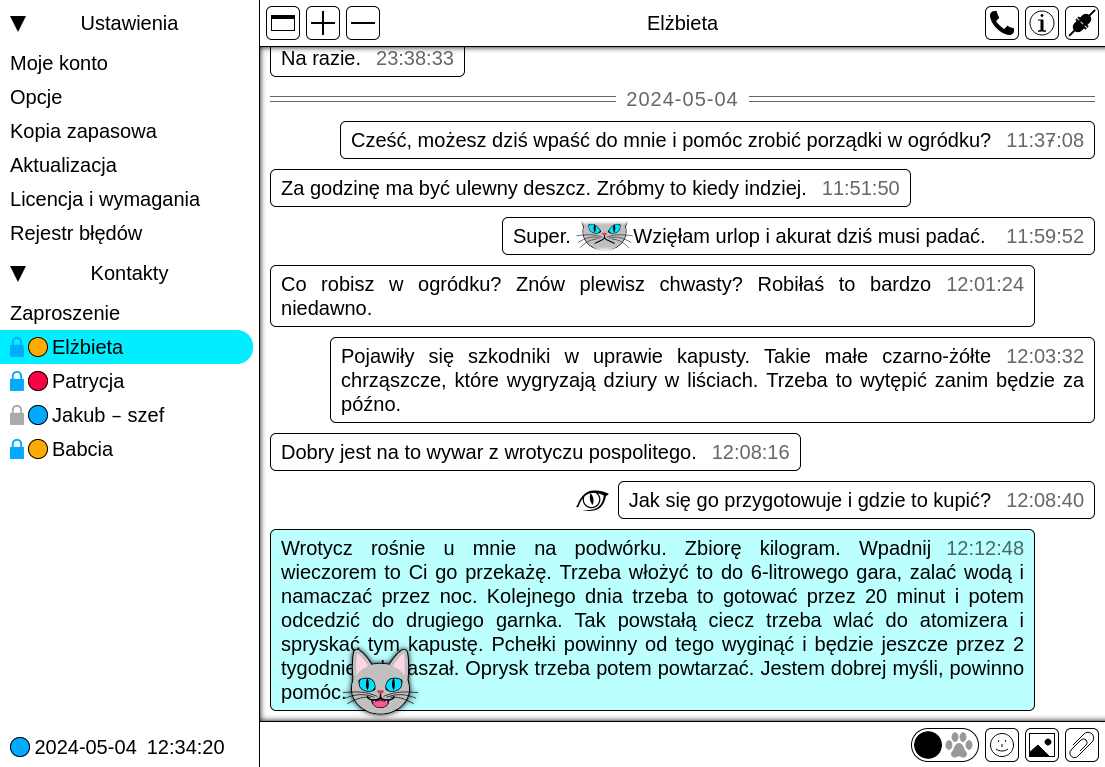Click the send image icon
The image size is (1105, 767).
click(x=1042, y=744)
